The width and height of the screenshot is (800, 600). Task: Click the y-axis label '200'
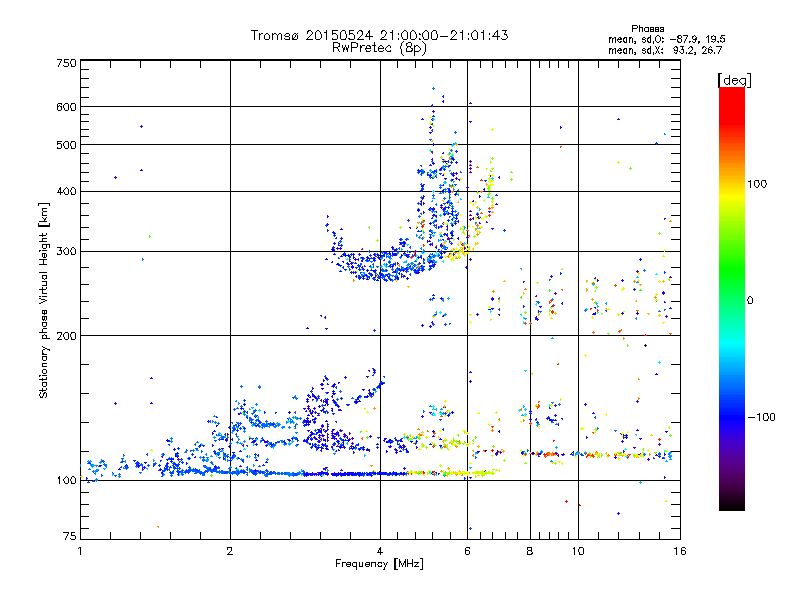[67, 336]
